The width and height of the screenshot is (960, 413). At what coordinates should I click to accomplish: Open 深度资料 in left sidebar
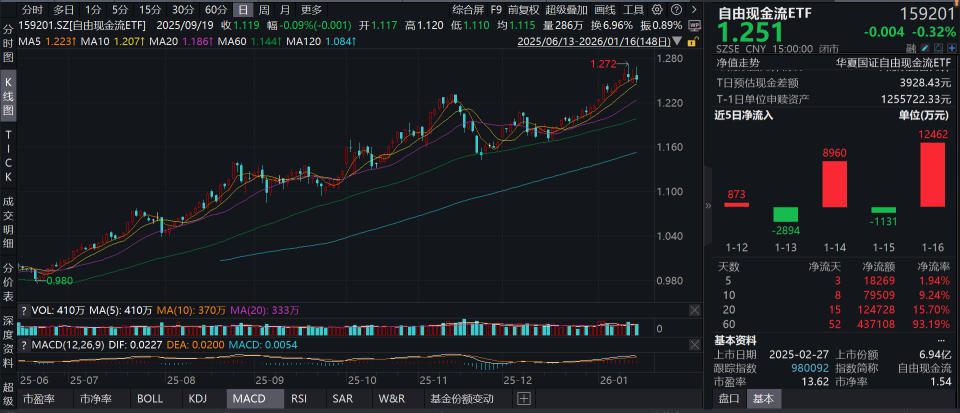9,343
